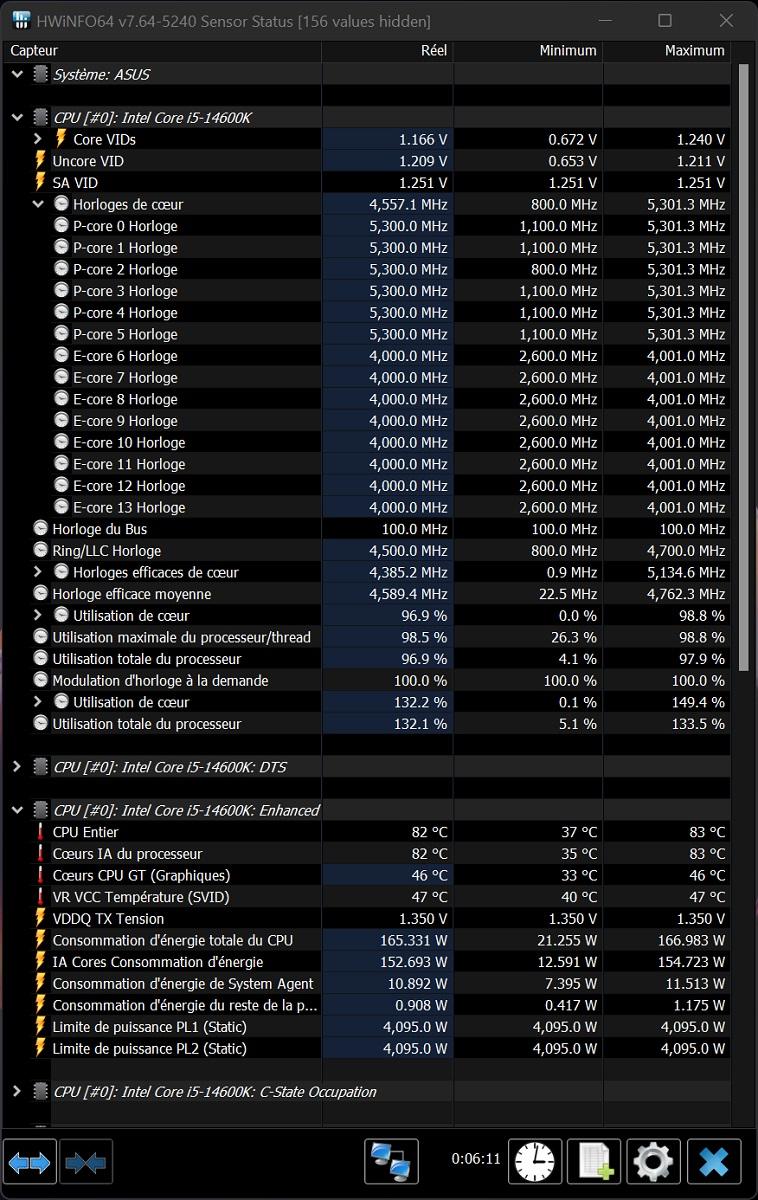Open sensor settings with the gear icon
Viewport: 758px width, 1200px height.
[x=653, y=1160]
